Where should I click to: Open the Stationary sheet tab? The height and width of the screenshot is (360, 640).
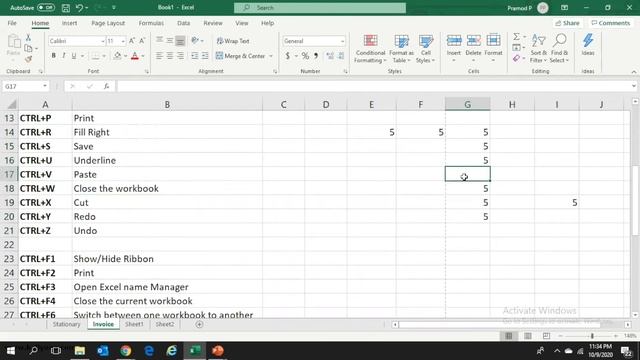click(x=67, y=324)
